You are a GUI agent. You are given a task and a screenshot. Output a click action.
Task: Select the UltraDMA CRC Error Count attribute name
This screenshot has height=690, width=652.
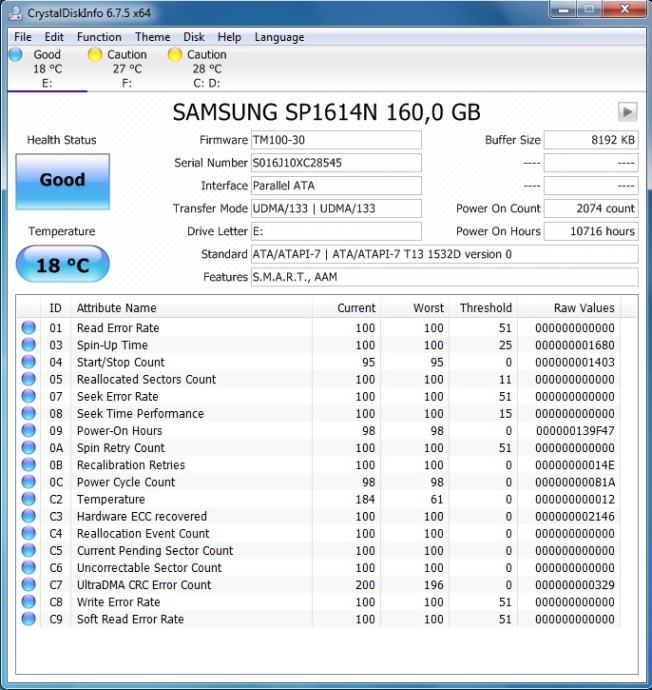[x=144, y=585]
